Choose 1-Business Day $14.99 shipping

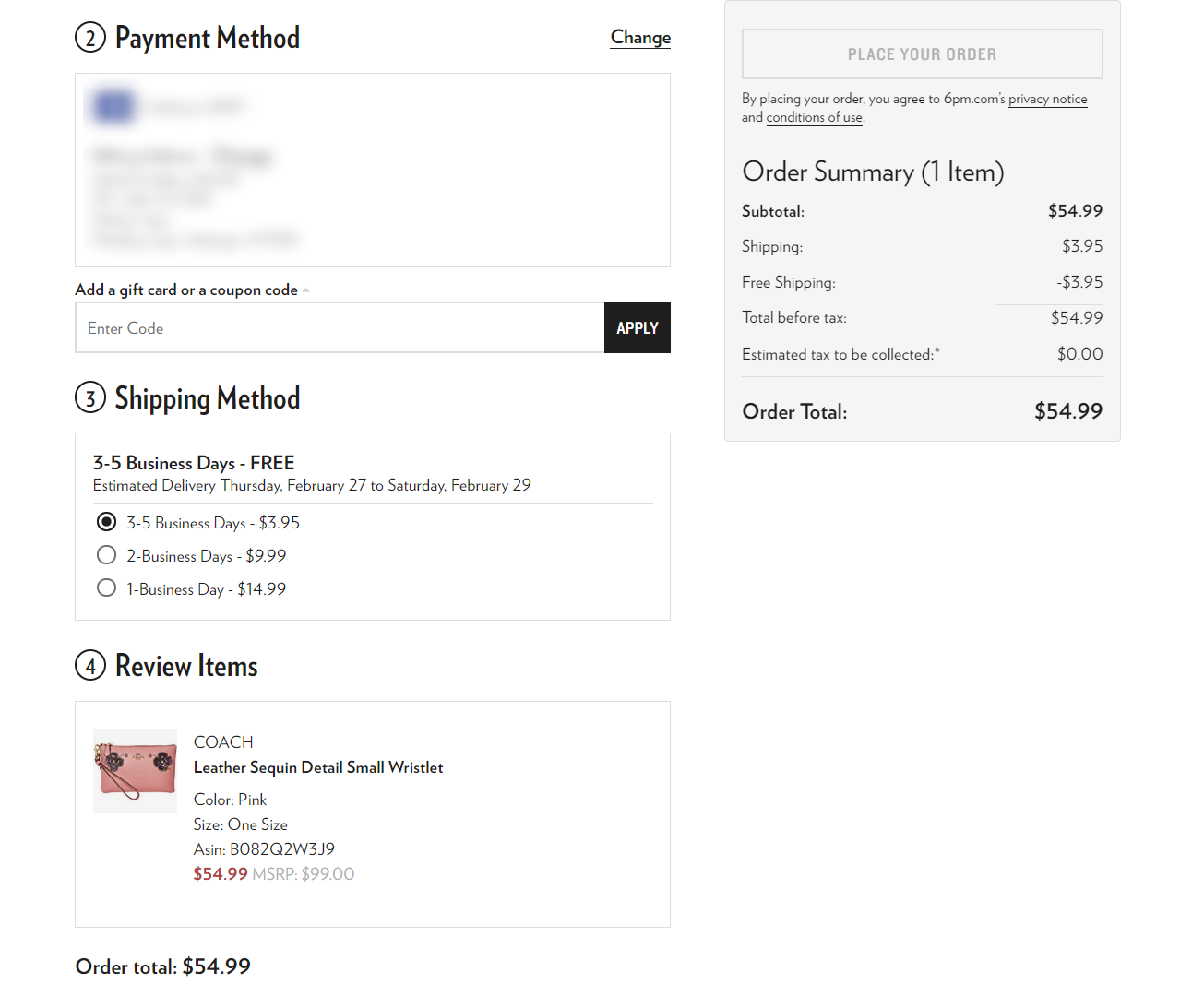[x=107, y=588]
